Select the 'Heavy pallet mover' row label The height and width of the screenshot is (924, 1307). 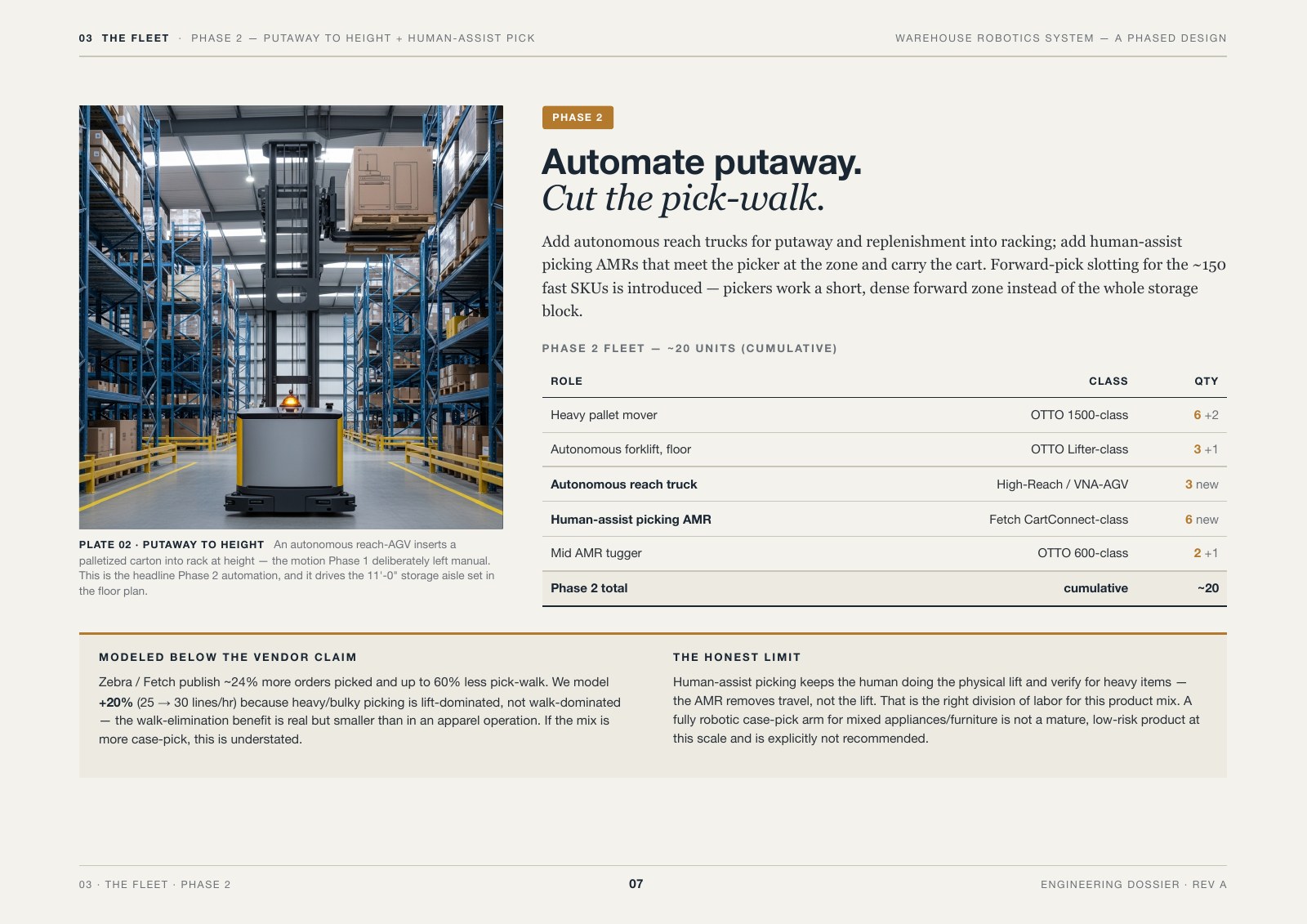pyautogui.click(x=604, y=415)
